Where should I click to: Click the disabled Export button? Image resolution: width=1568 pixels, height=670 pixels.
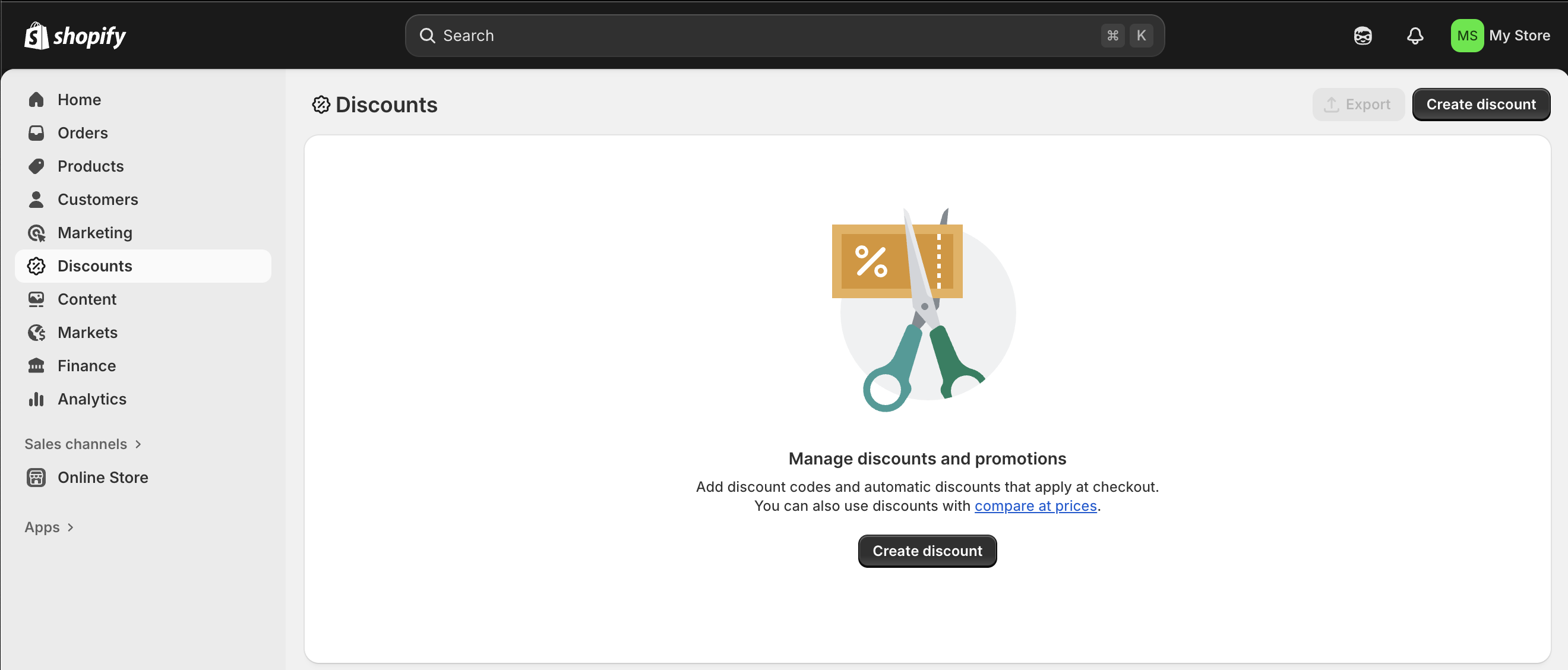pyautogui.click(x=1358, y=104)
